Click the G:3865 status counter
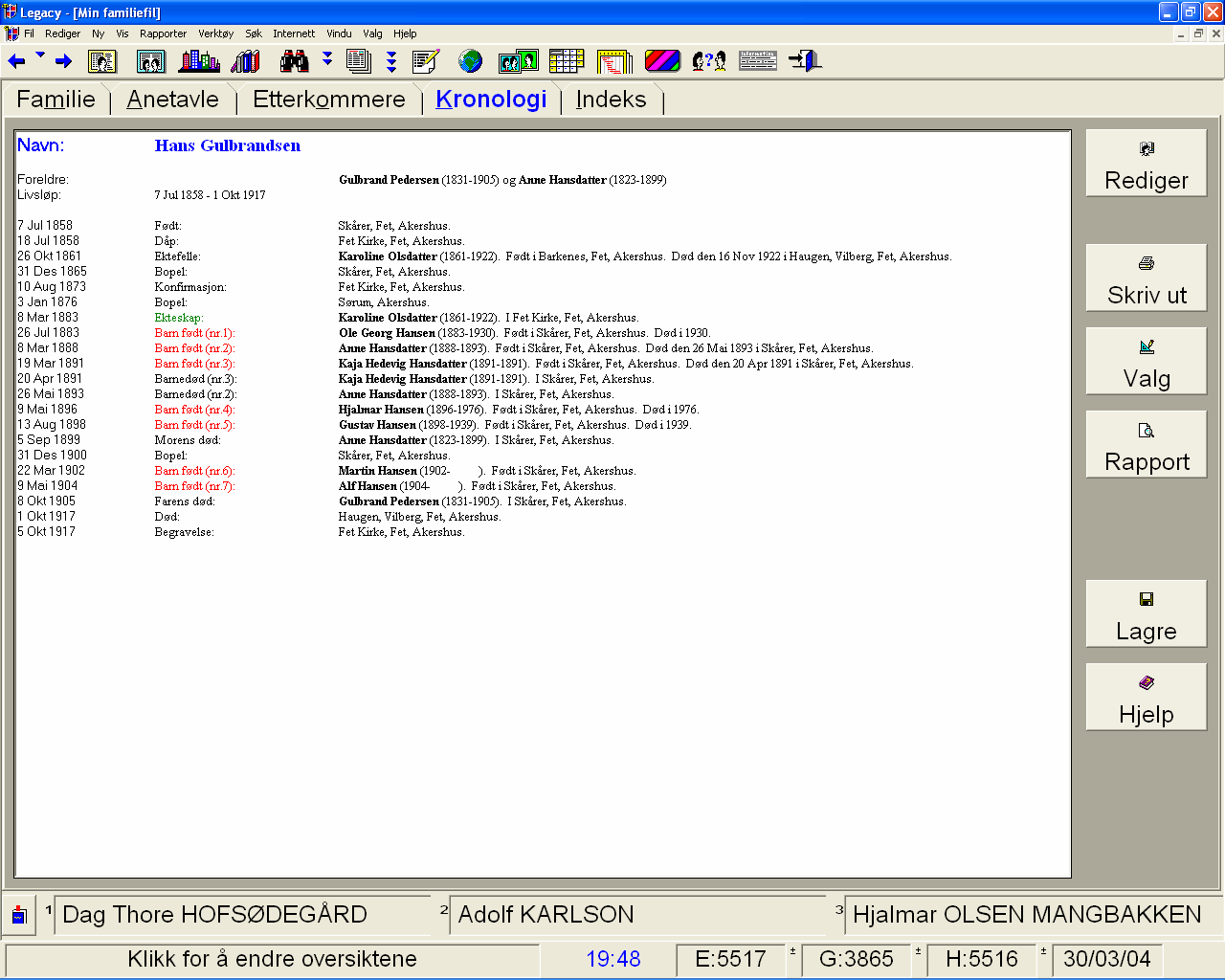1225x980 pixels. (x=857, y=959)
